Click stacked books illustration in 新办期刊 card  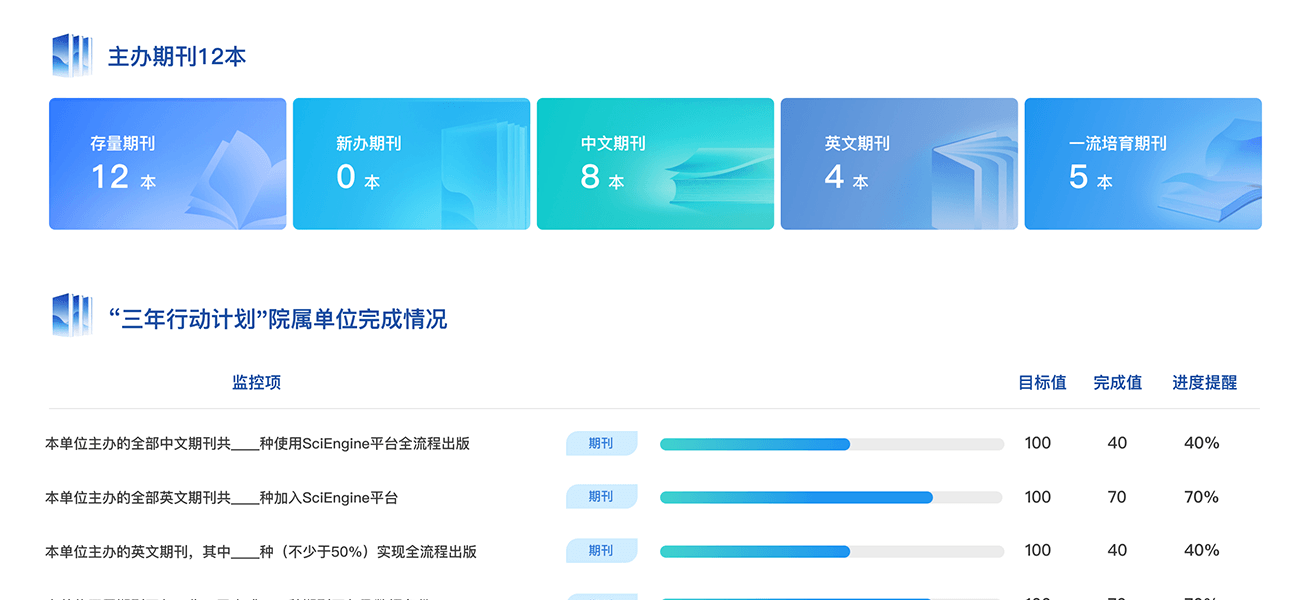point(485,176)
